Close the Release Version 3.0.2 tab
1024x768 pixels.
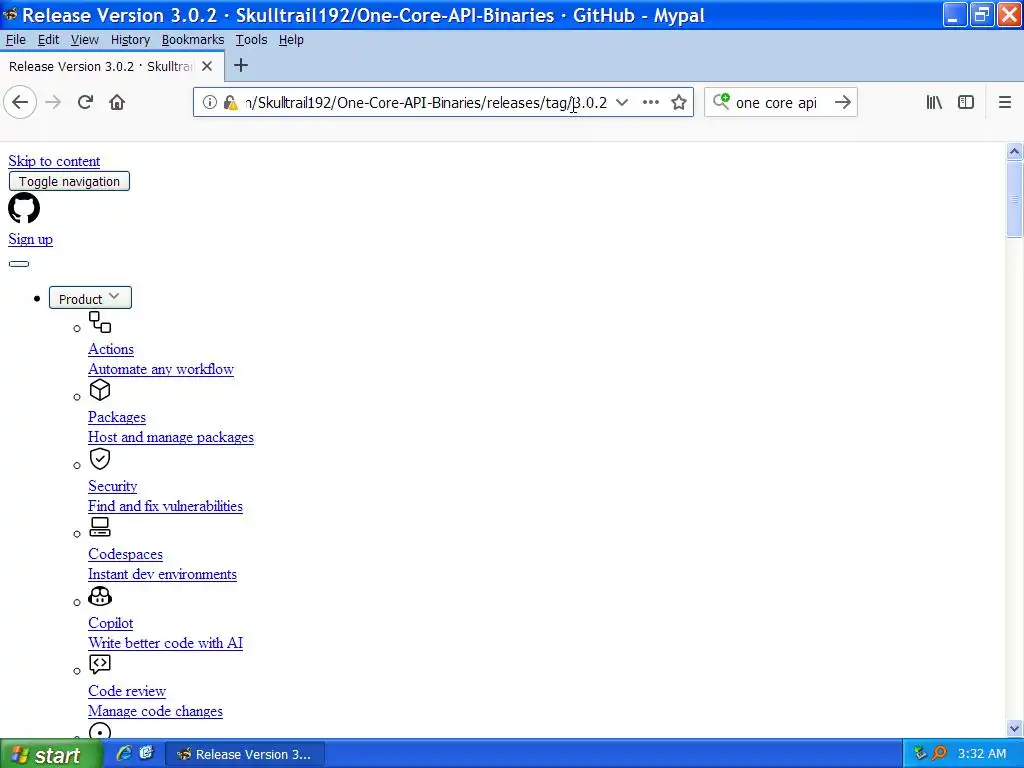[207, 66]
